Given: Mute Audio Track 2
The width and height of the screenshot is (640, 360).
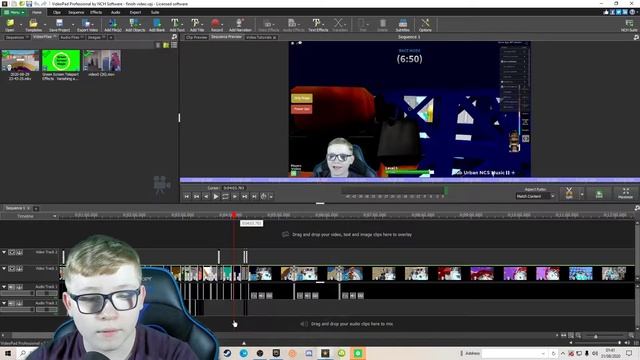Looking at the screenshot, I should click(12, 303).
